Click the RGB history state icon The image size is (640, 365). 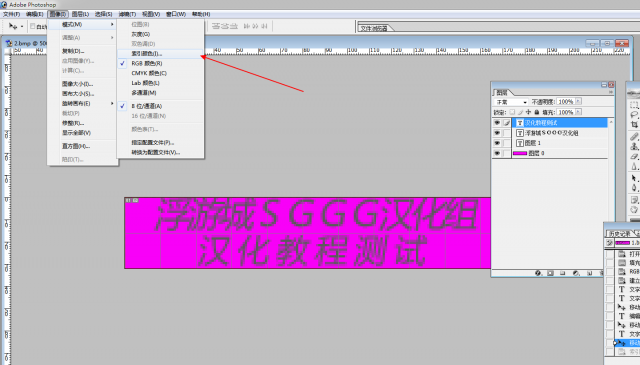click(x=622, y=272)
